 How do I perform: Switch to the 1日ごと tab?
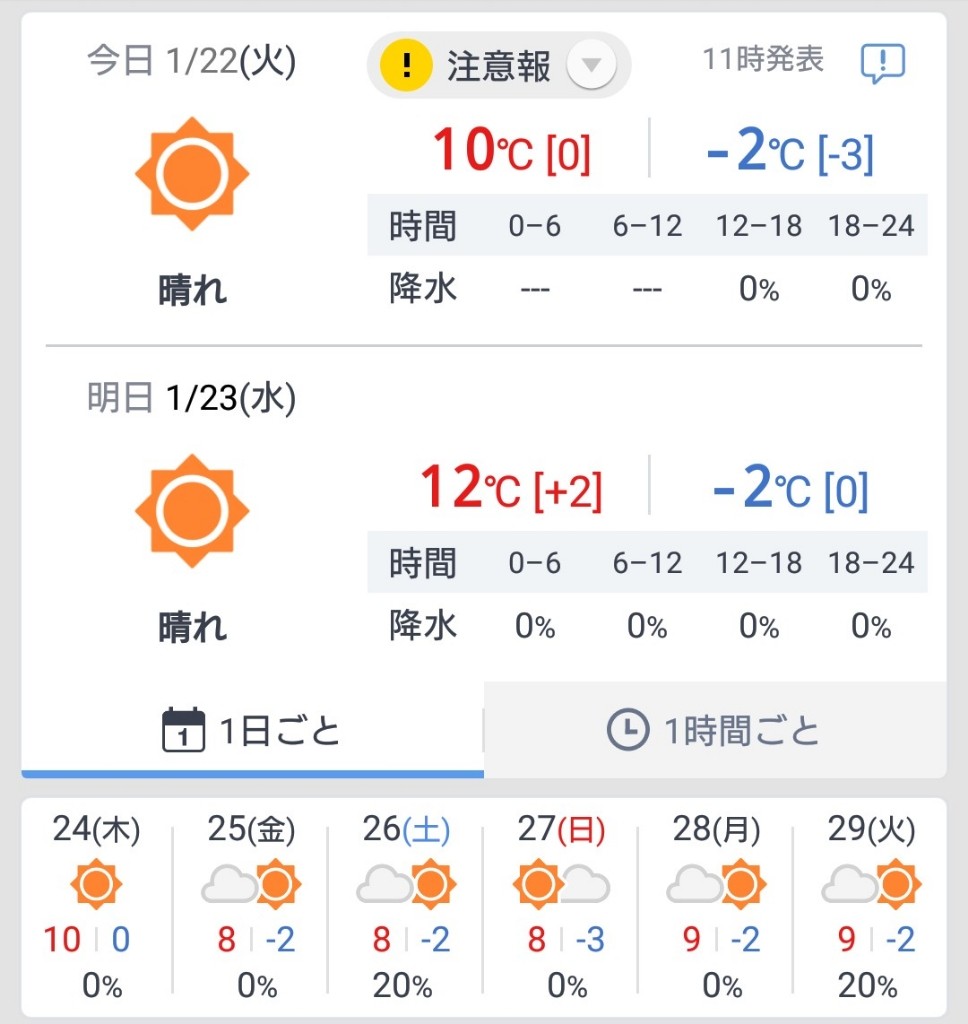(253, 730)
